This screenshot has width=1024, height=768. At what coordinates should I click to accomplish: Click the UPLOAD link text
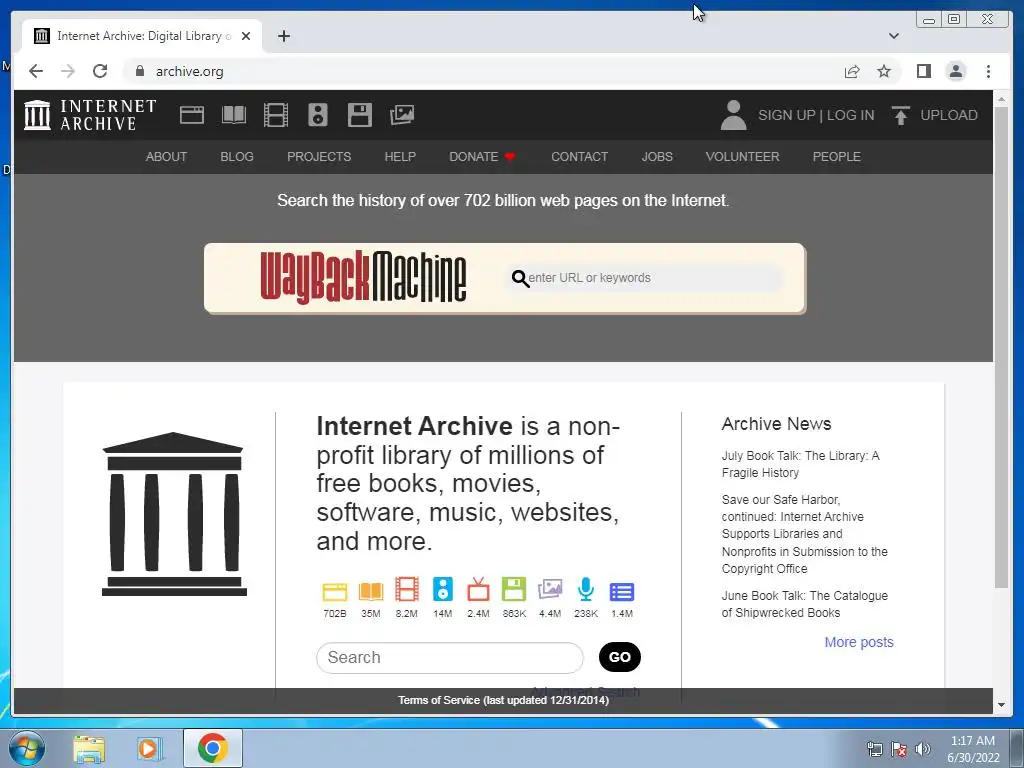click(948, 115)
